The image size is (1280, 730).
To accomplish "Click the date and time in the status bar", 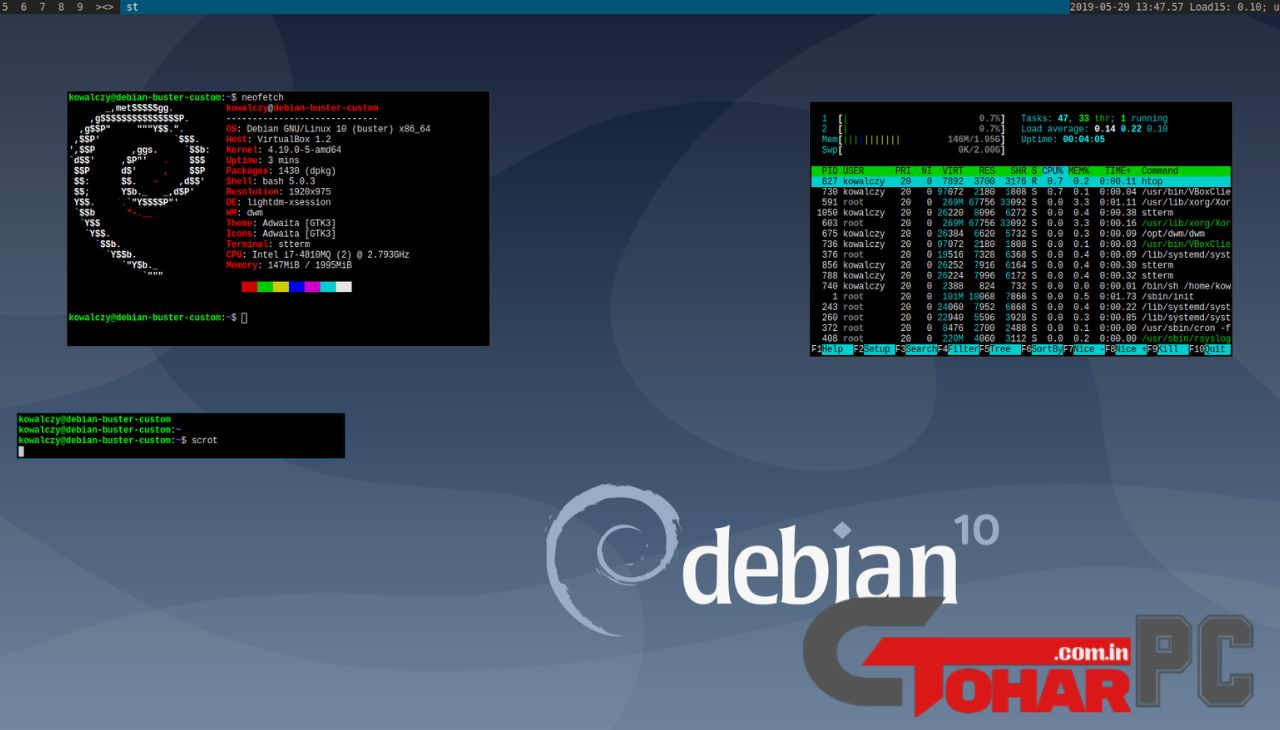I will click(1126, 7).
